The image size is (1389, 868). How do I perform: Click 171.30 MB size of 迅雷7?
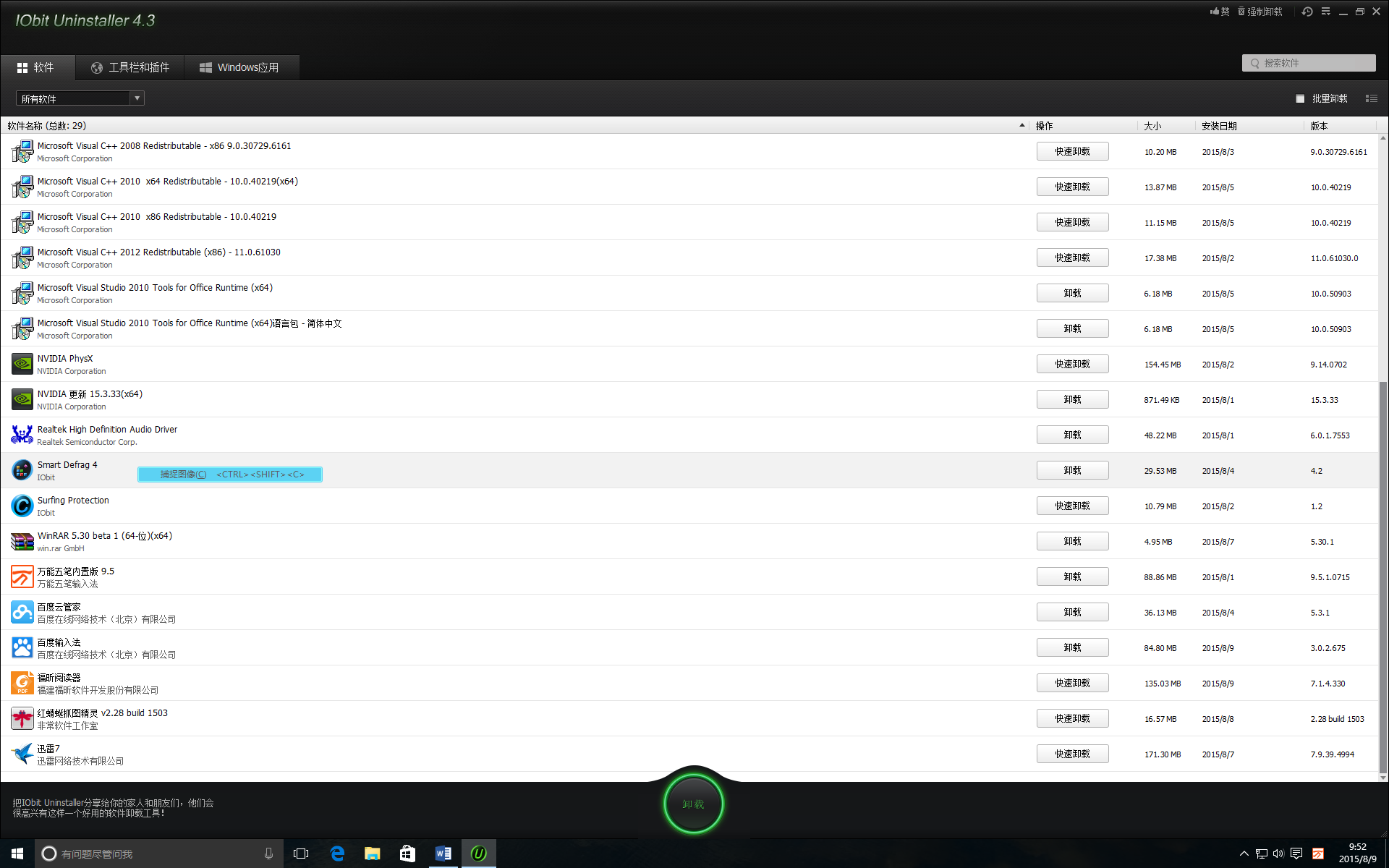[x=1162, y=754]
